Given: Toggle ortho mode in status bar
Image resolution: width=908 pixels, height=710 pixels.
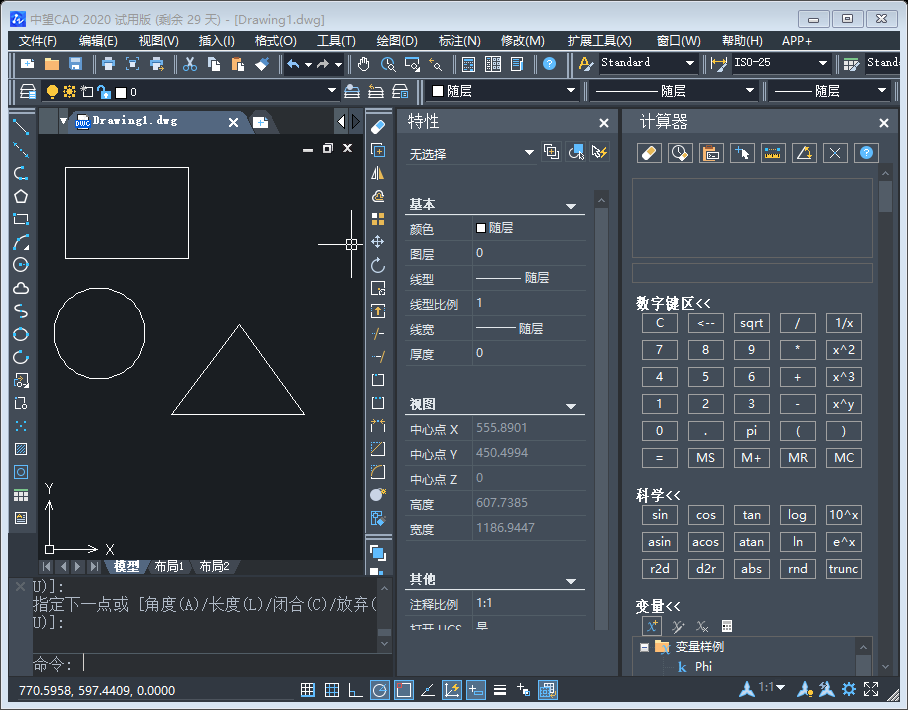Looking at the screenshot, I should [356, 690].
